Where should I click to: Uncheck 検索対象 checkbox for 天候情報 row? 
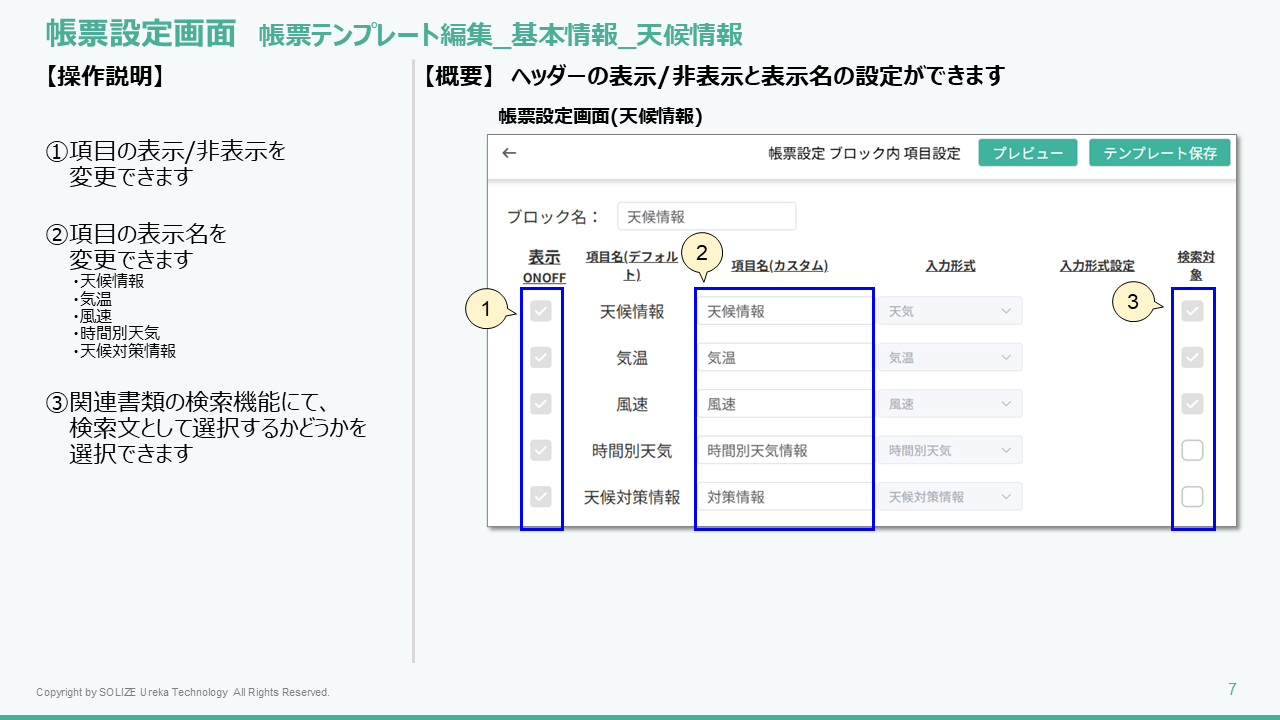pos(1192,311)
